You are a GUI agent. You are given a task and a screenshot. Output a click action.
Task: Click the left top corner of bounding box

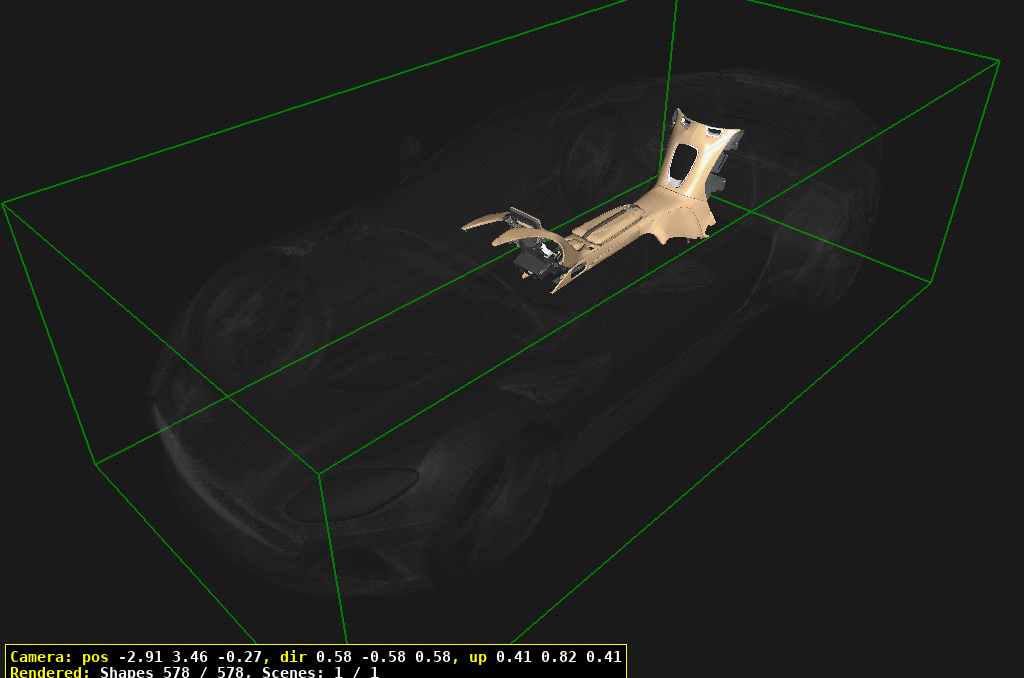click(x=3, y=203)
